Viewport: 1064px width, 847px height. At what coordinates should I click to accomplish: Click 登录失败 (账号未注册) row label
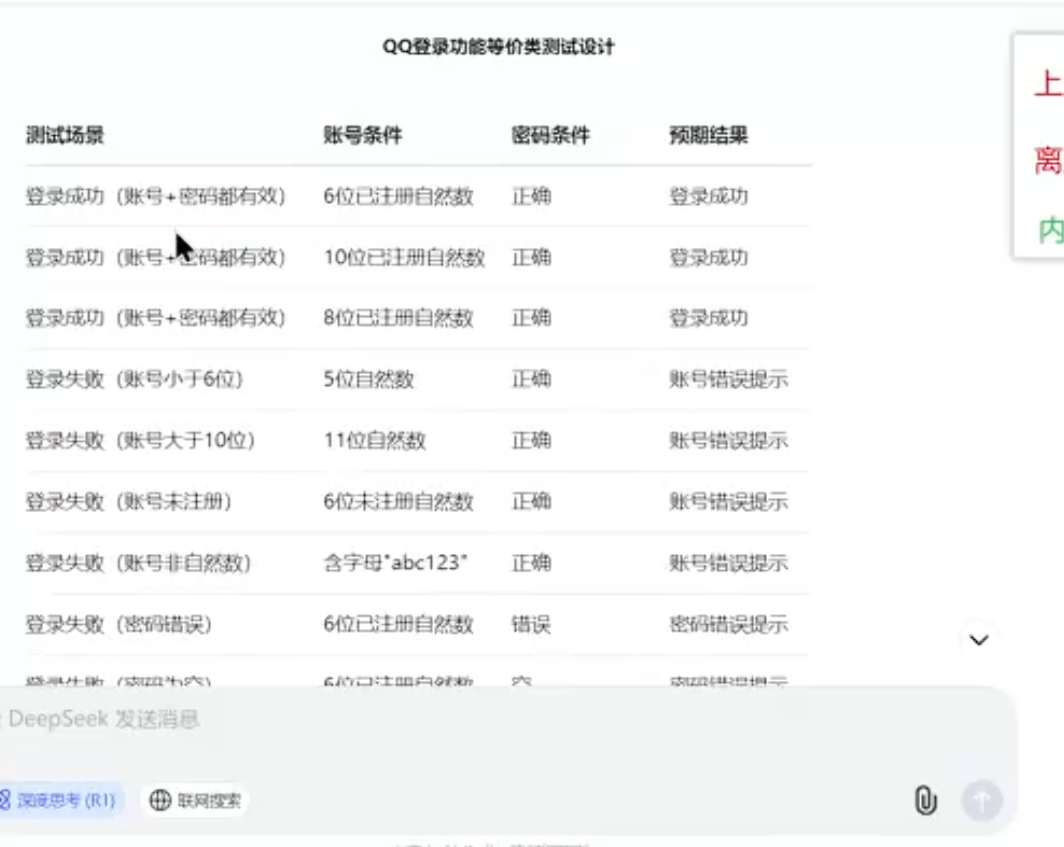click(x=128, y=502)
